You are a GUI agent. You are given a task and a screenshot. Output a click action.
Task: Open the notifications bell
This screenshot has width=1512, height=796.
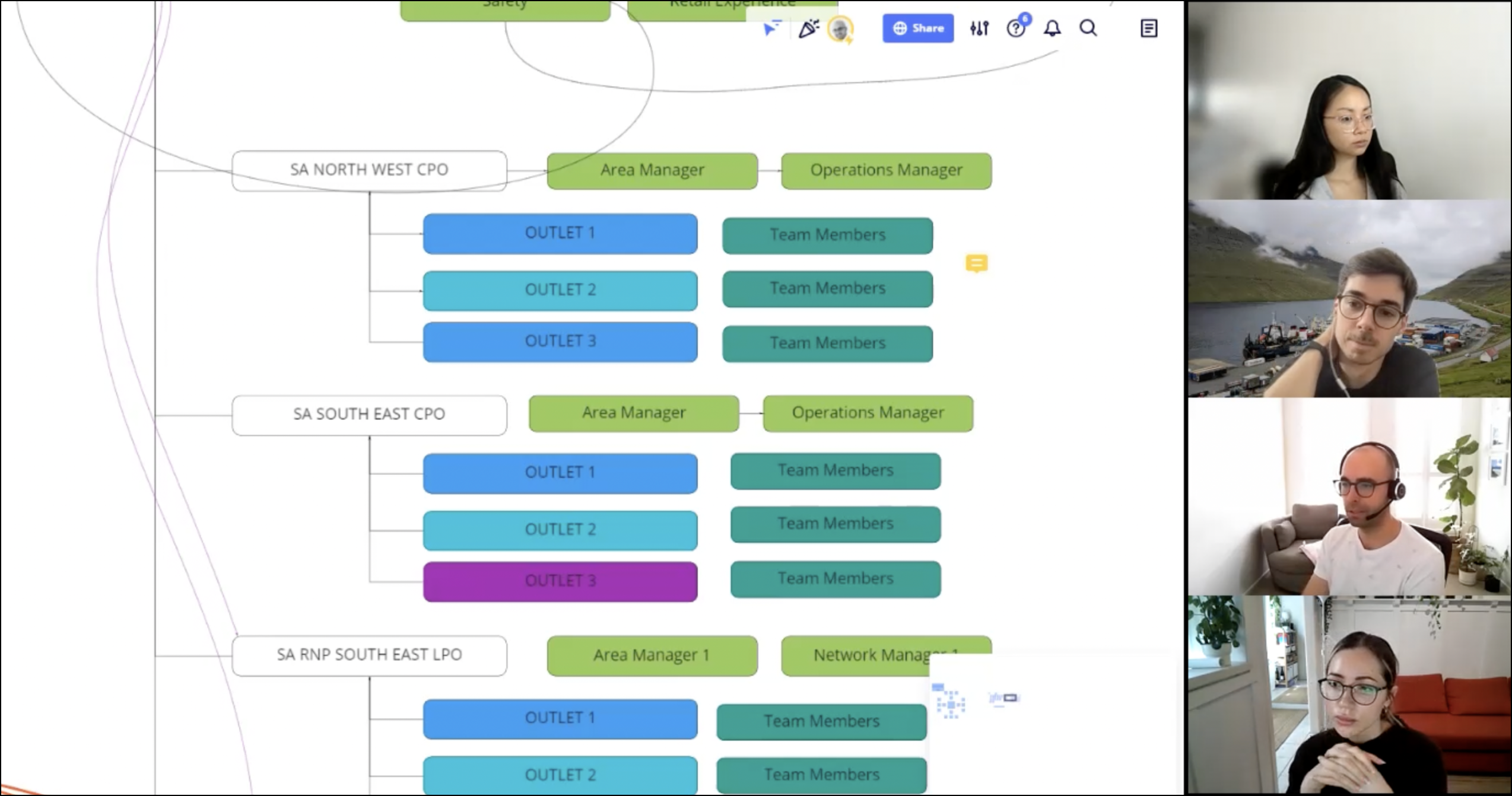click(x=1052, y=28)
